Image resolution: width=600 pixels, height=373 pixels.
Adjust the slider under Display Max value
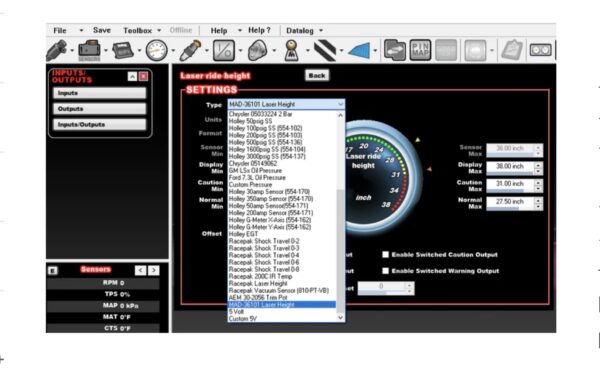tap(510, 173)
